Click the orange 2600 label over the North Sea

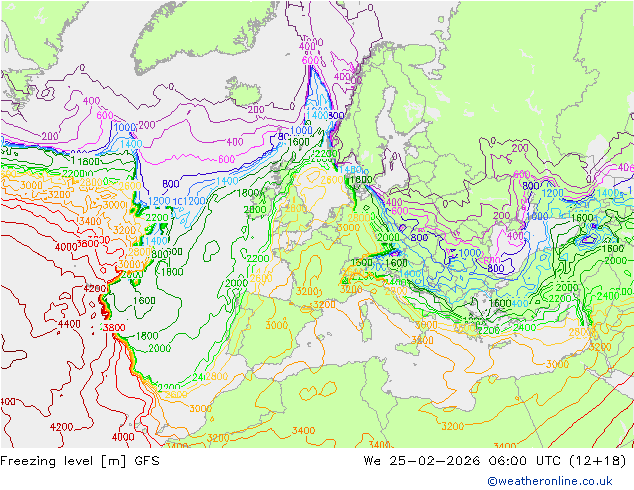(332, 180)
